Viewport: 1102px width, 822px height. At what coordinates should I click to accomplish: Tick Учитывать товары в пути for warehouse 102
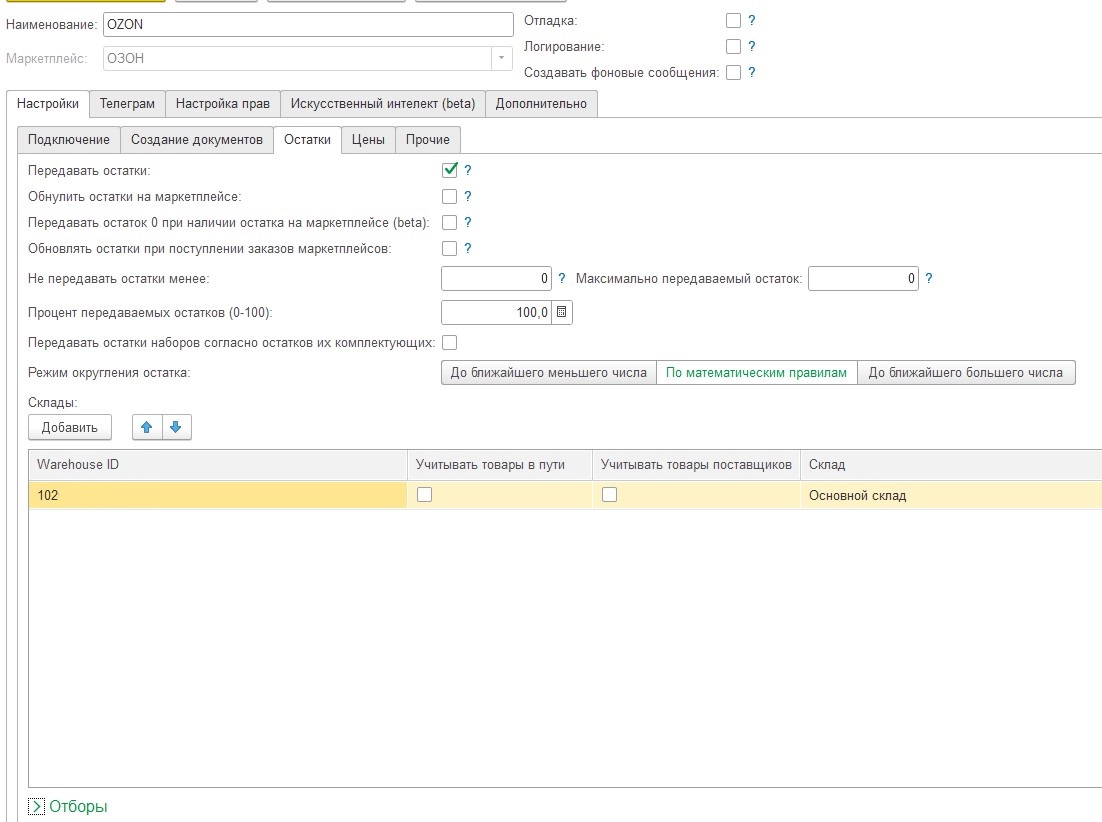[424, 495]
